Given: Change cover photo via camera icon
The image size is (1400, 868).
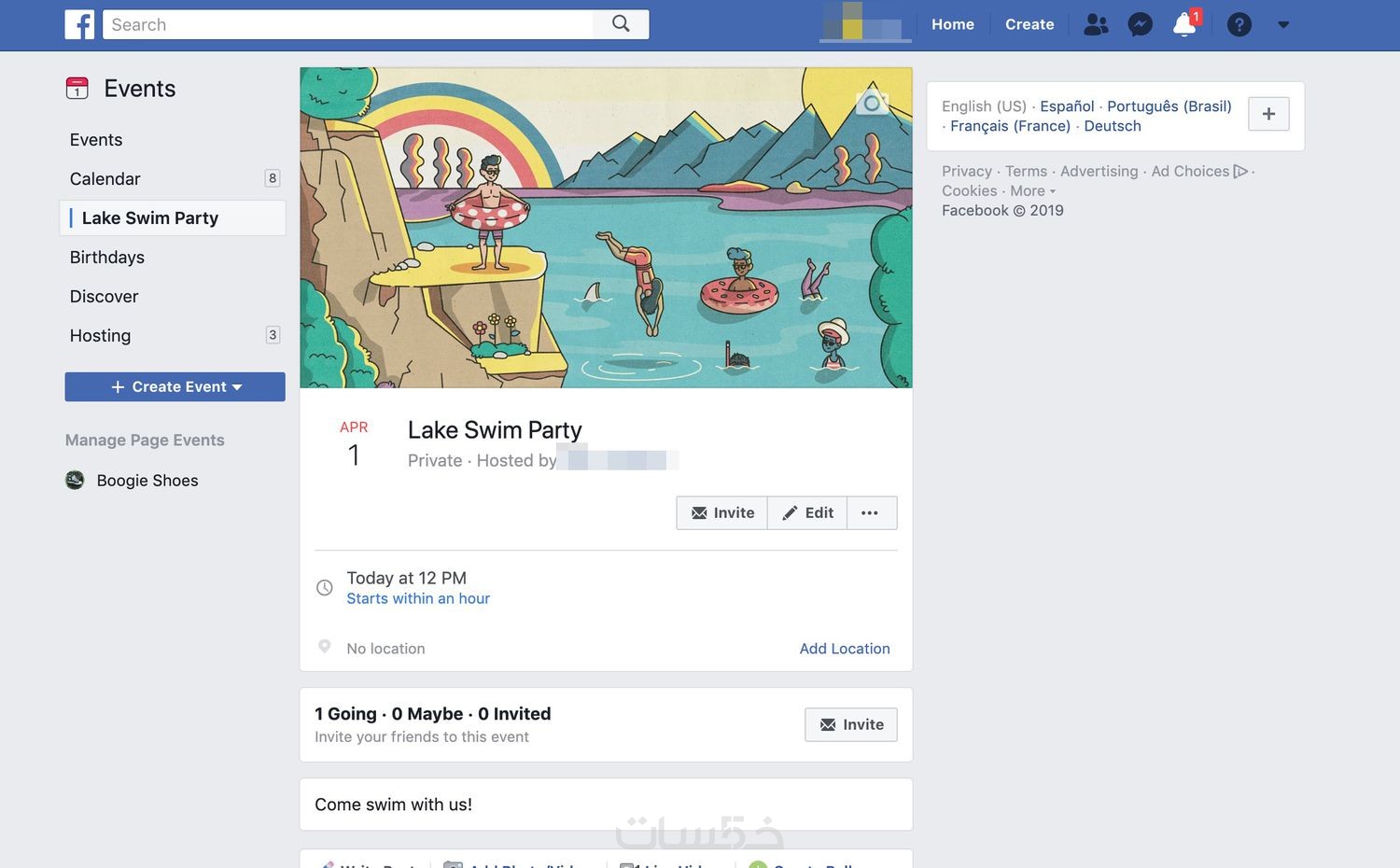Looking at the screenshot, I should [872, 104].
